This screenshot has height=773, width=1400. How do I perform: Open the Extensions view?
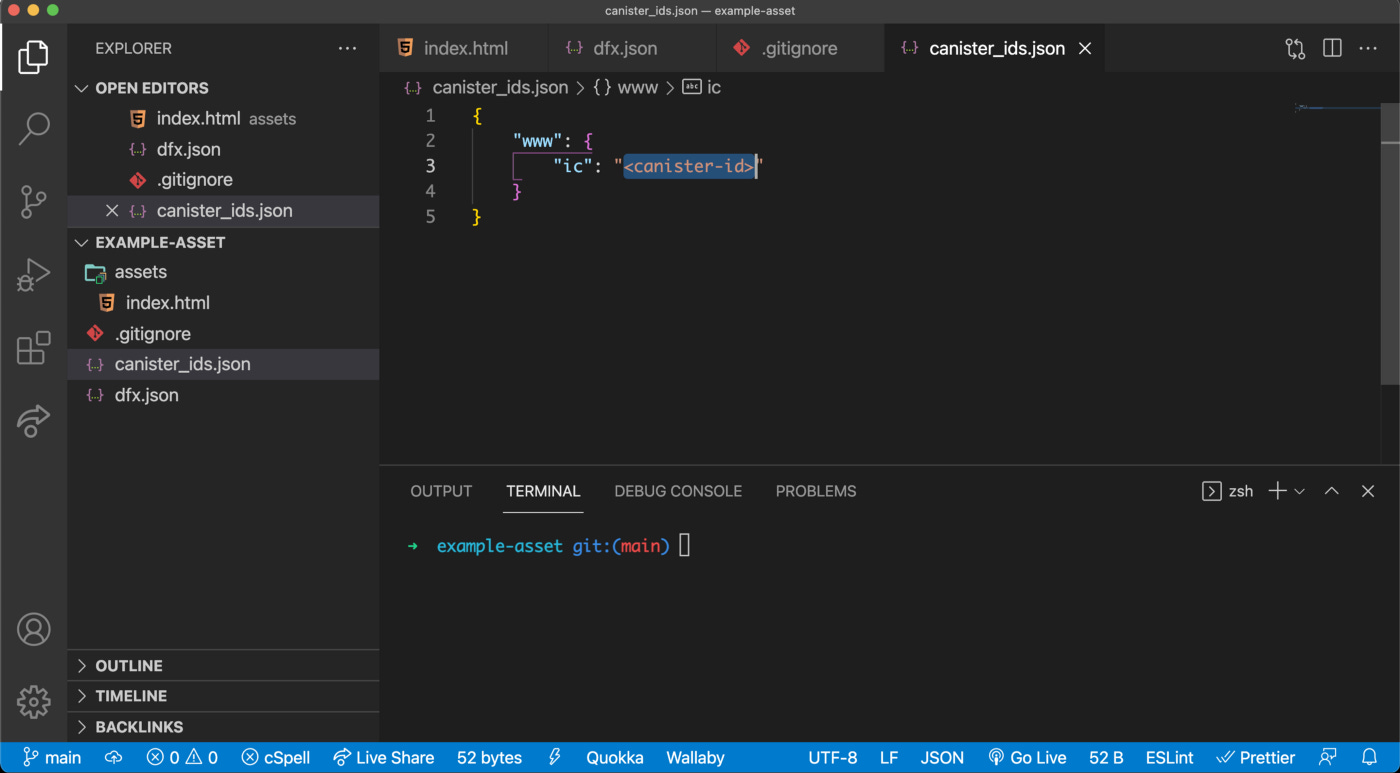(x=34, y=347)
